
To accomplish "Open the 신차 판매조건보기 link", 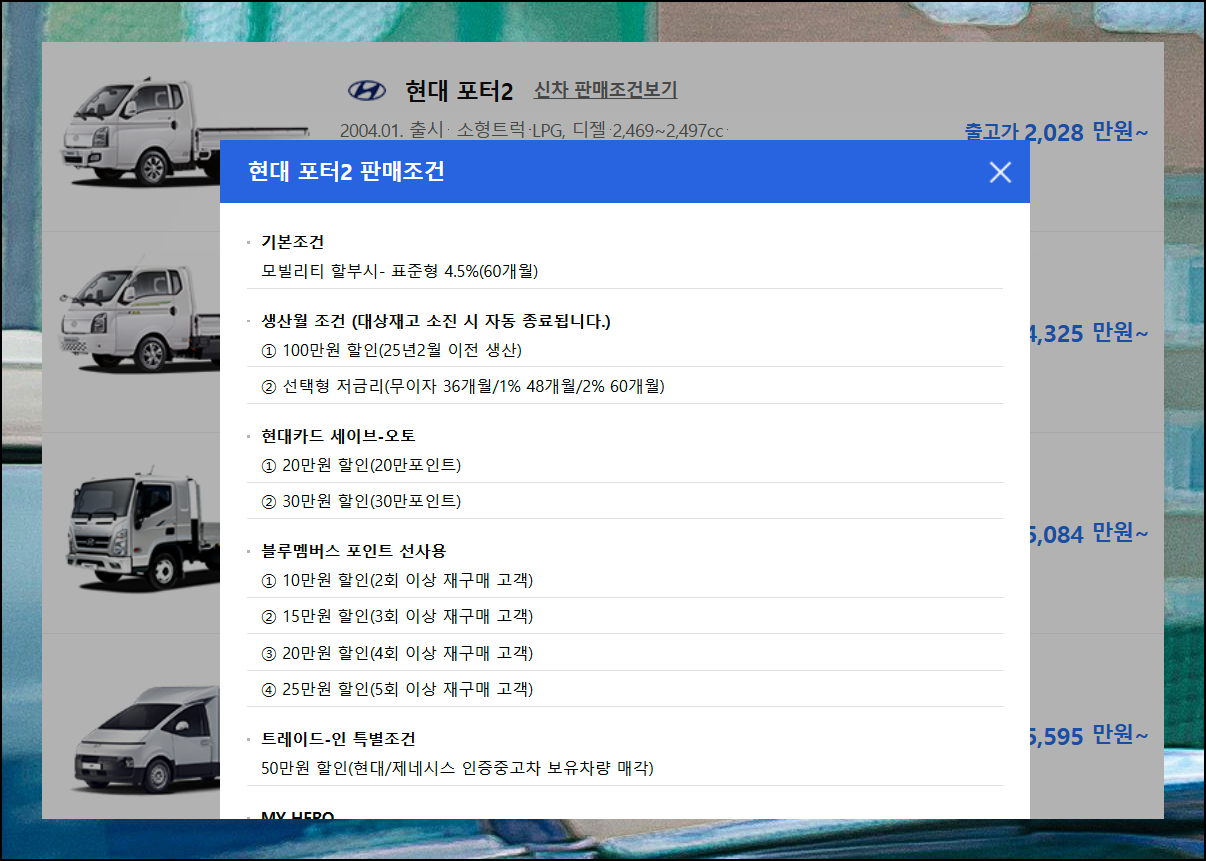I will click(605, 90).
